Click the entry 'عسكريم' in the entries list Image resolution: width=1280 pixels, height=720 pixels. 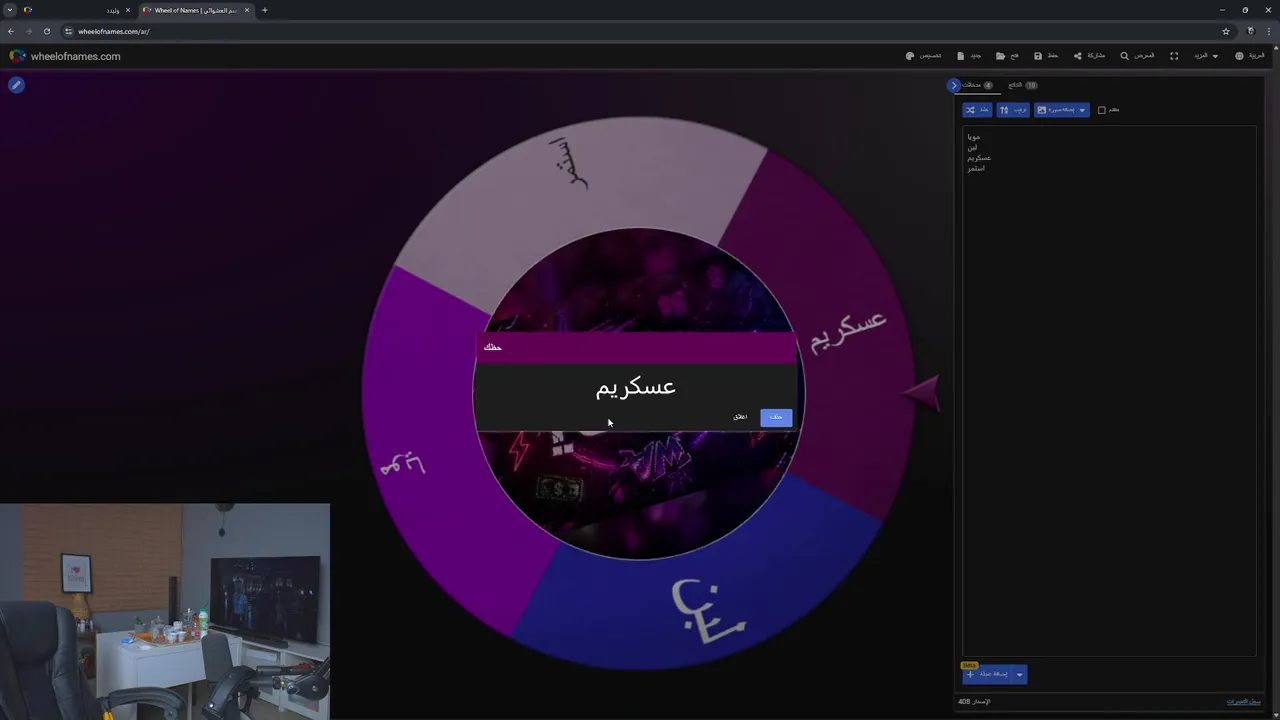[x=979, y=158]
